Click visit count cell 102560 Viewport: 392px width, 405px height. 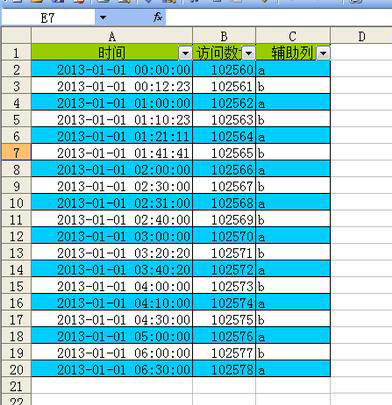click(x=224, y=69)
